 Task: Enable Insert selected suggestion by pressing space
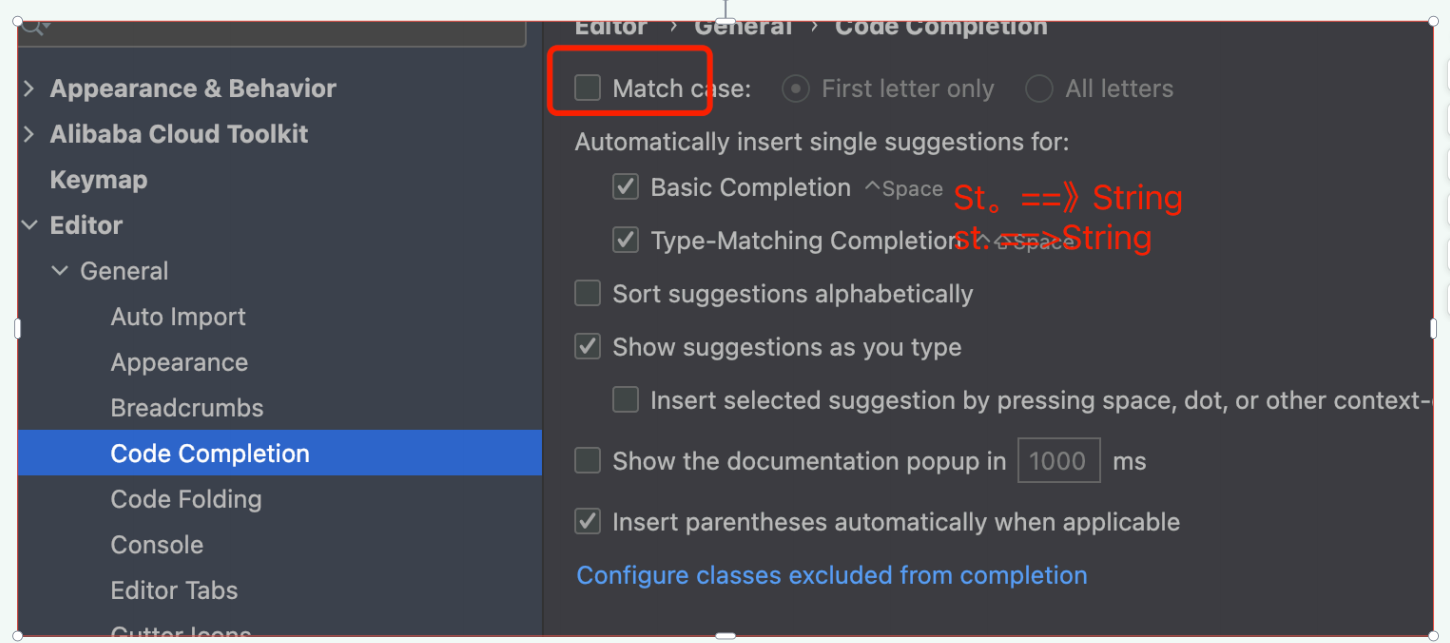pos(625,400)
